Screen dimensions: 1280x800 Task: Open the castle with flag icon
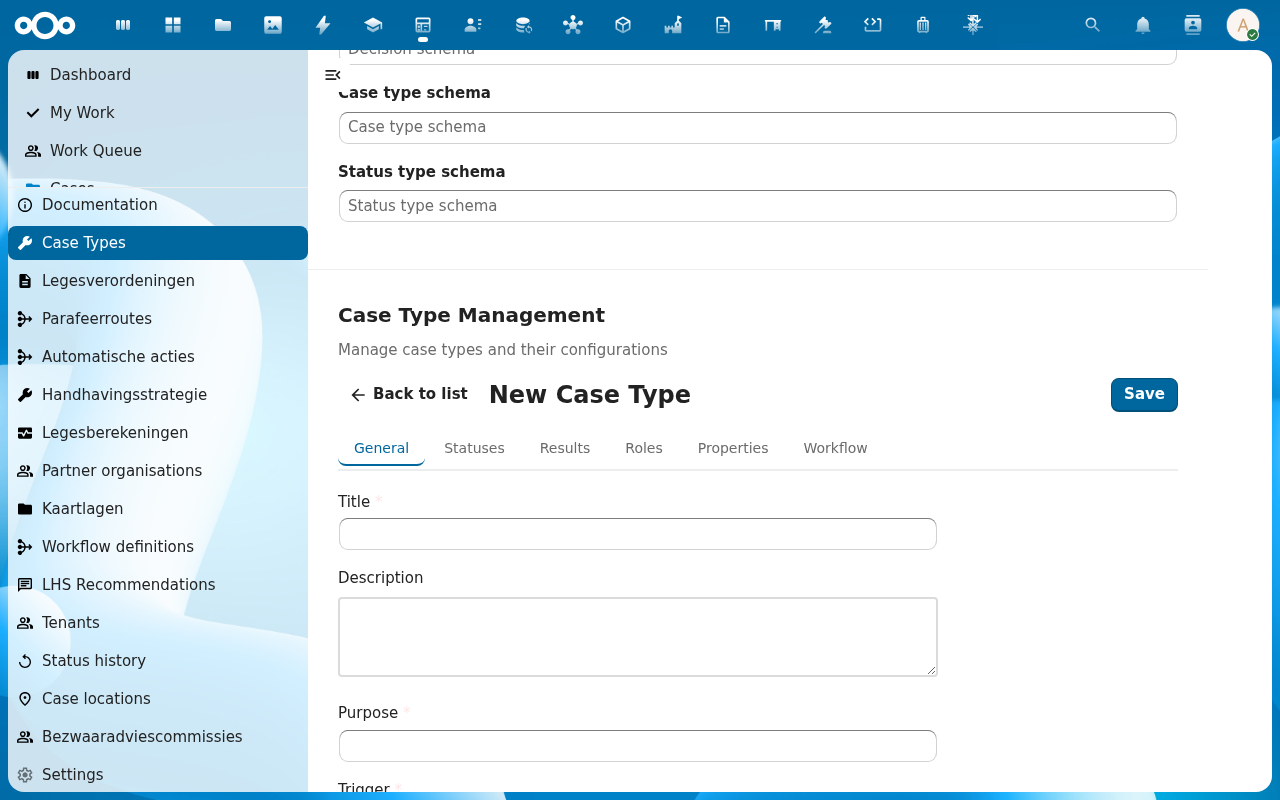coord(673,25)
